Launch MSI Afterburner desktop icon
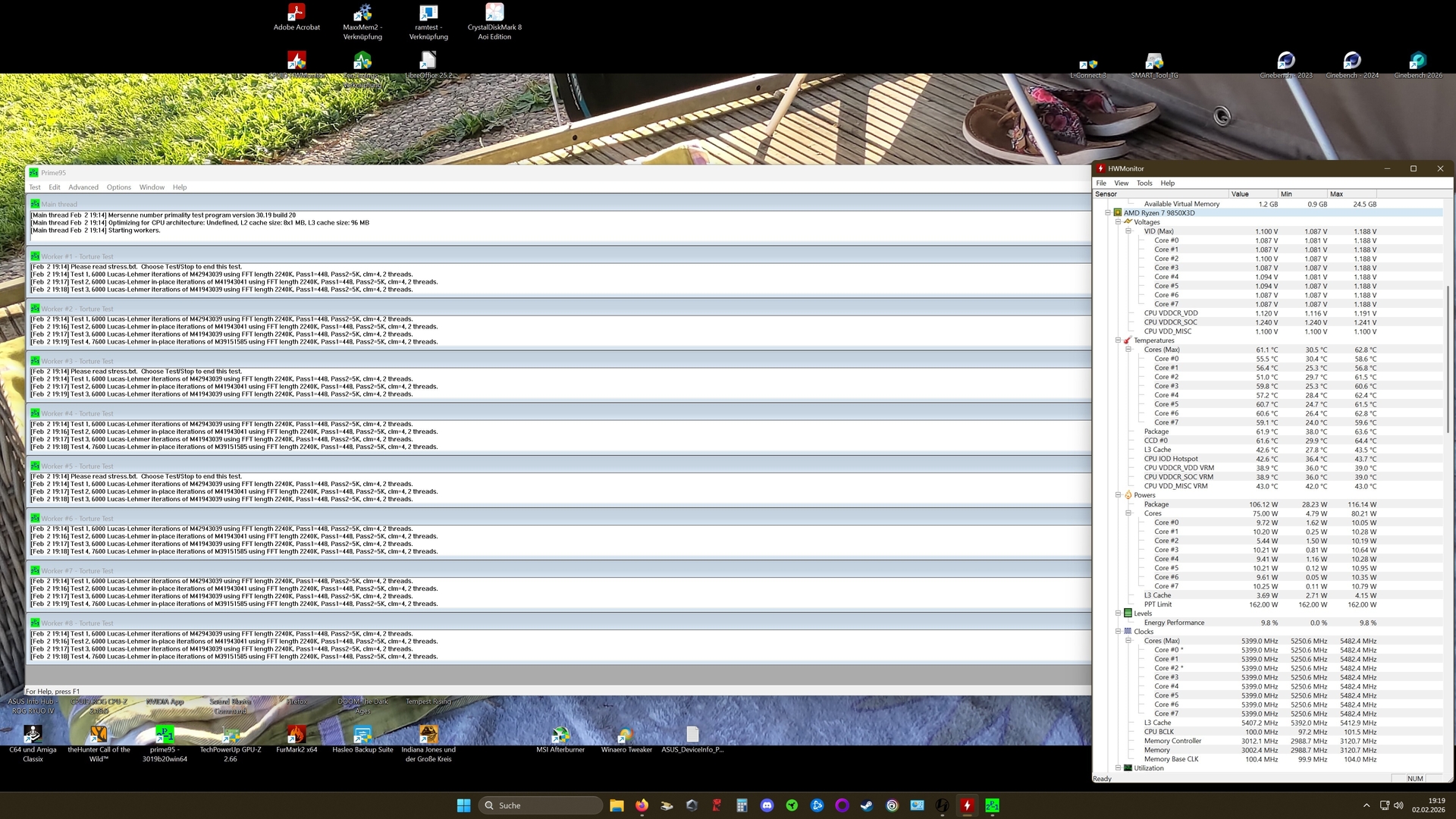The height and width of the screenshot is (819, 1456). 560,734
